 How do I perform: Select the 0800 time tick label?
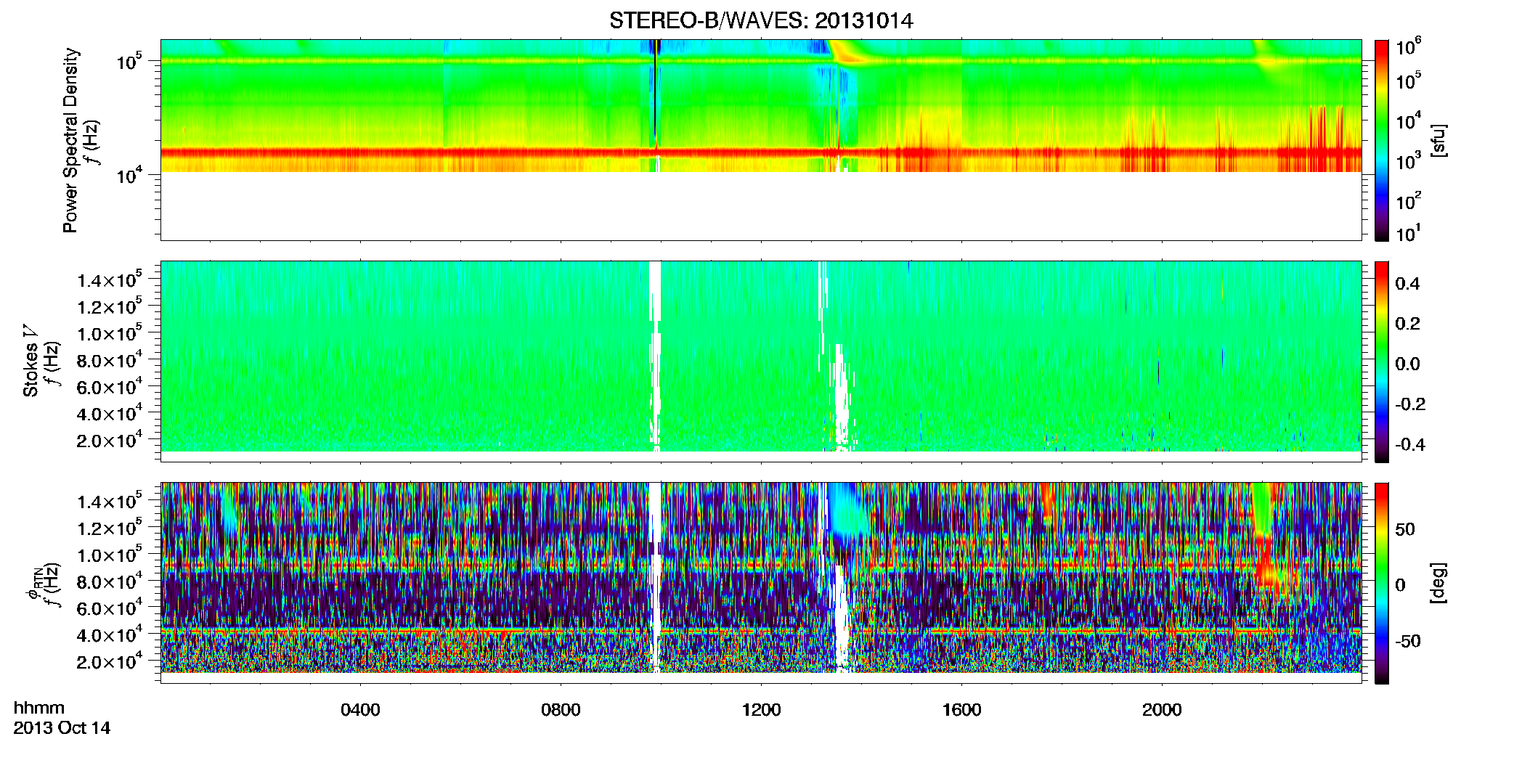coord(561,710)
